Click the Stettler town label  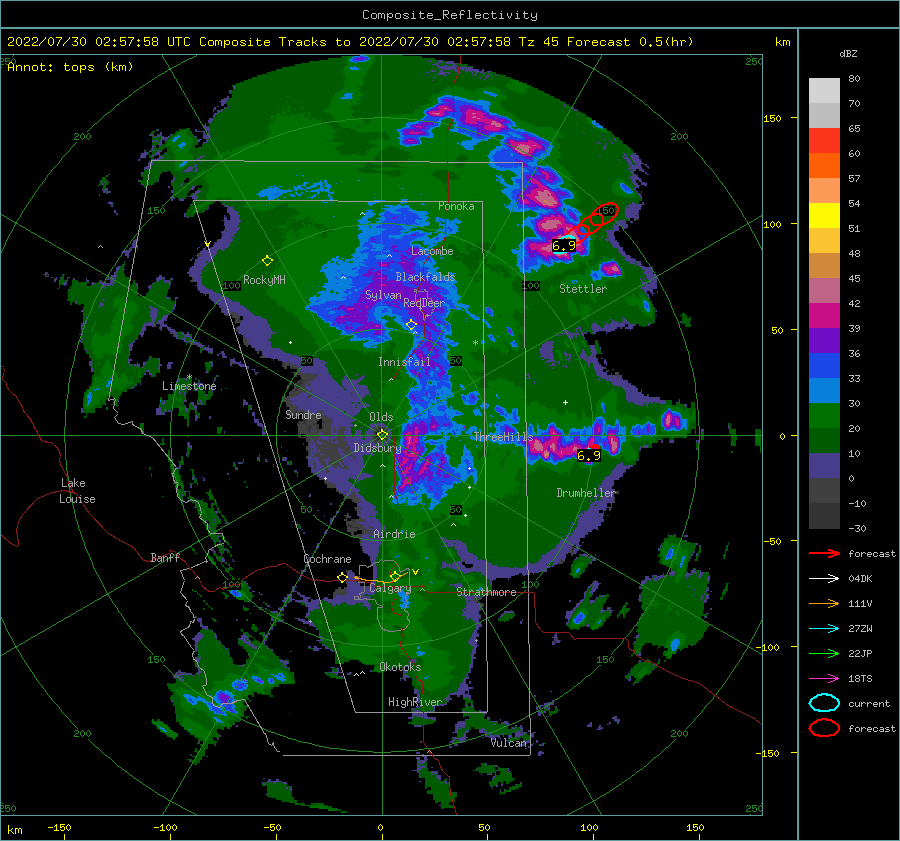tap(583, 289)
